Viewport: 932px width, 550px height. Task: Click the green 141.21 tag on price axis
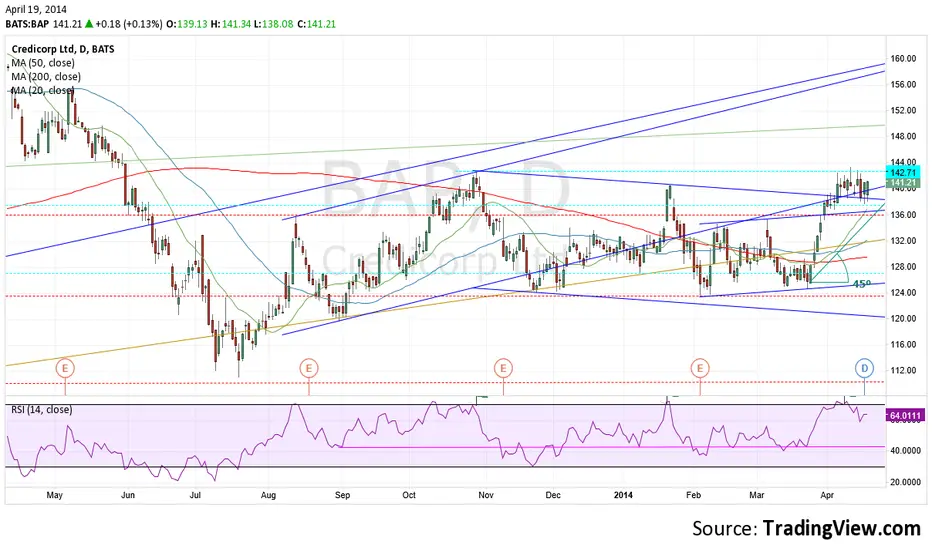coord(903,183)
